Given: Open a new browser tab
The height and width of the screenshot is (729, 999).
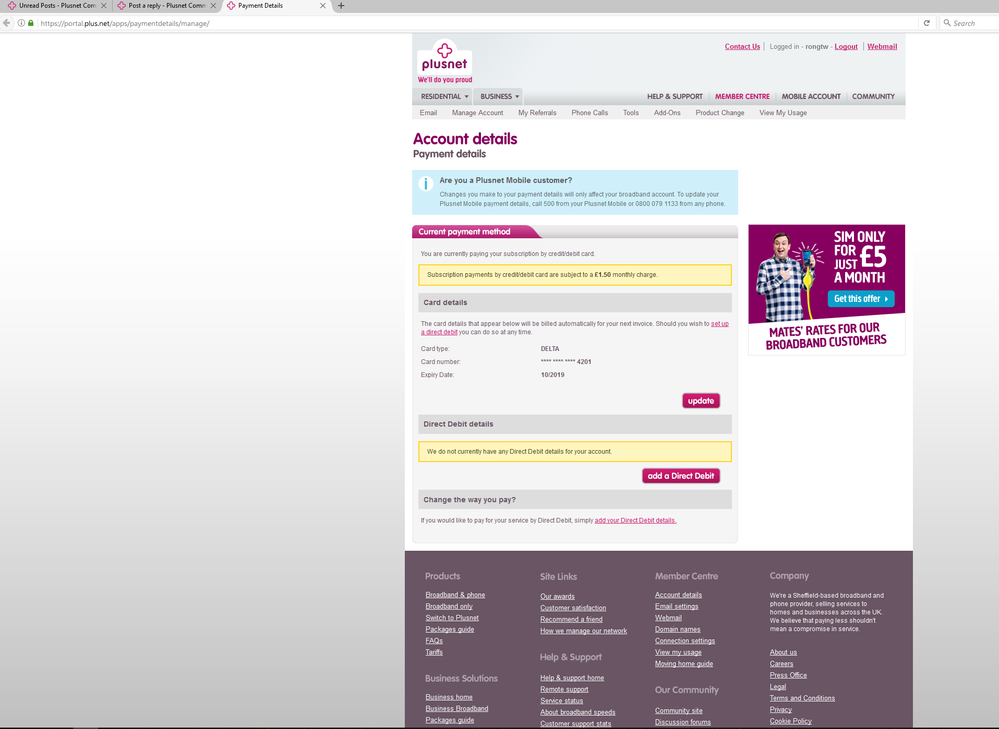Looking at the screenshot, I should point(341,6).
